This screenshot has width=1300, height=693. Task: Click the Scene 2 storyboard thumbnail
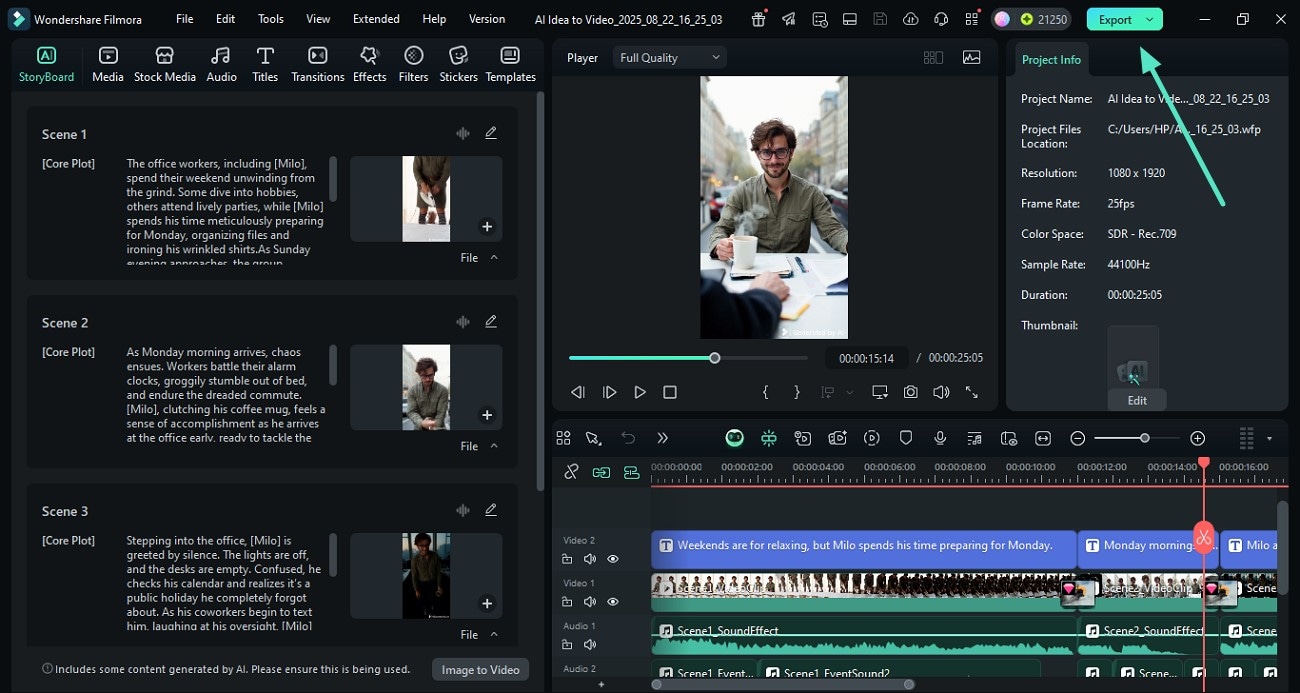426,387
